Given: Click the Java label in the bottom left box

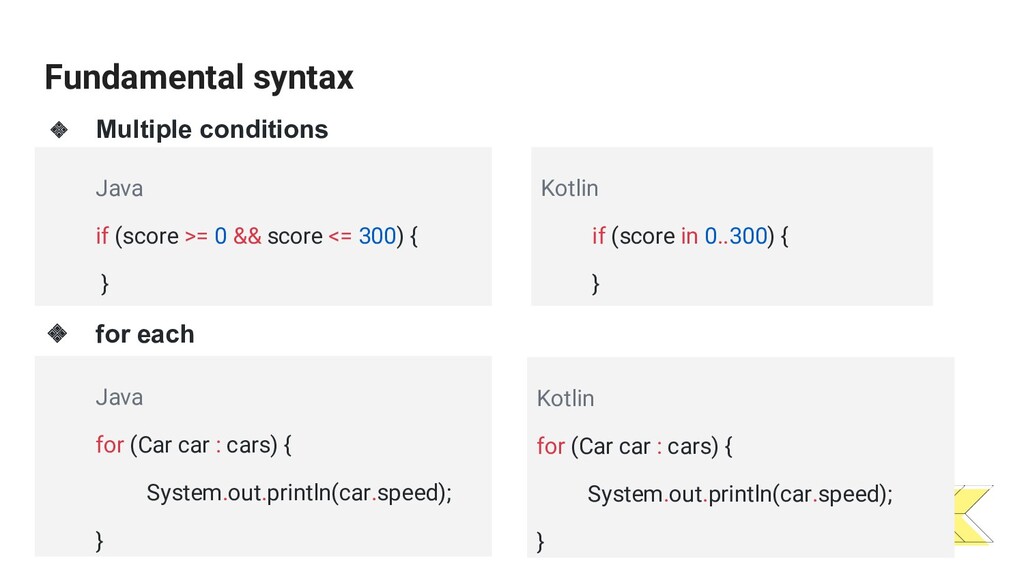Looking at the screenshot, I should click(119, 397).
